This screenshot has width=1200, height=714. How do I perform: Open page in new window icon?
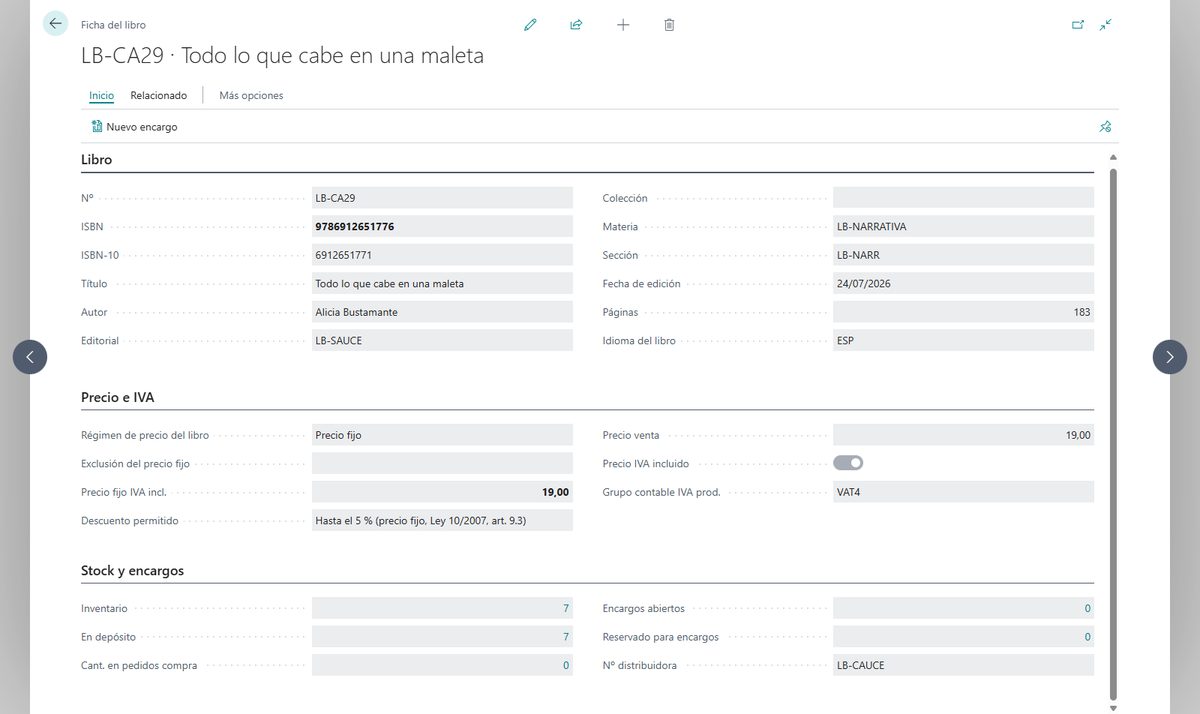pyautogui.click(x=1078, y=25)
